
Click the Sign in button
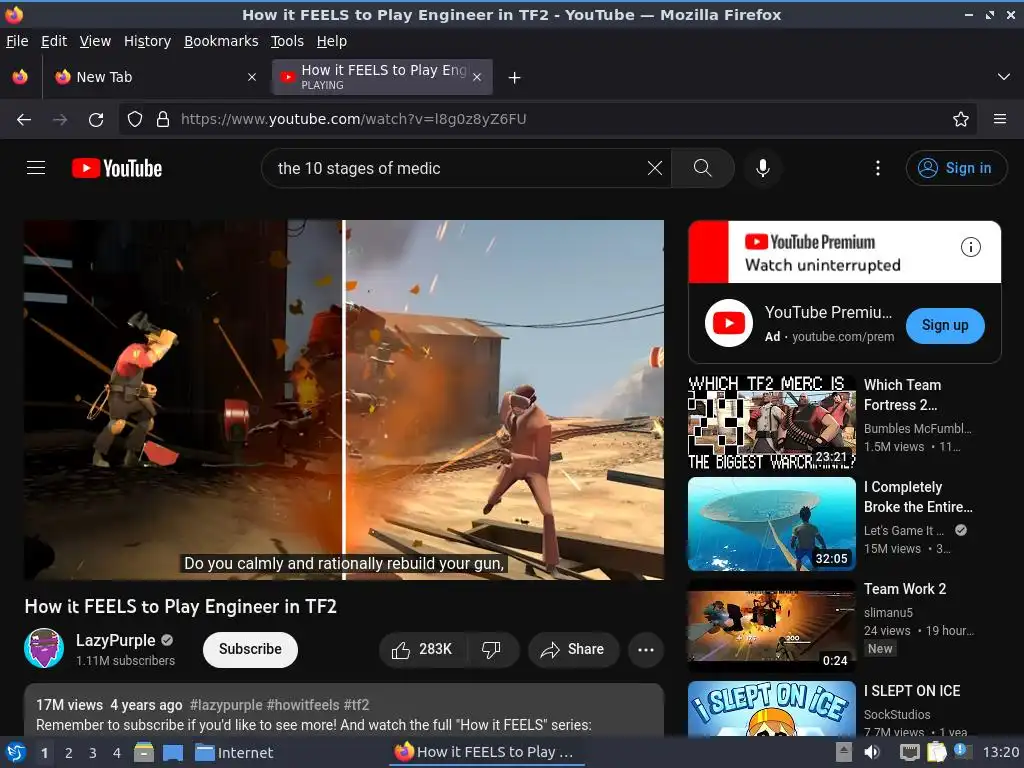click(956, 168)
